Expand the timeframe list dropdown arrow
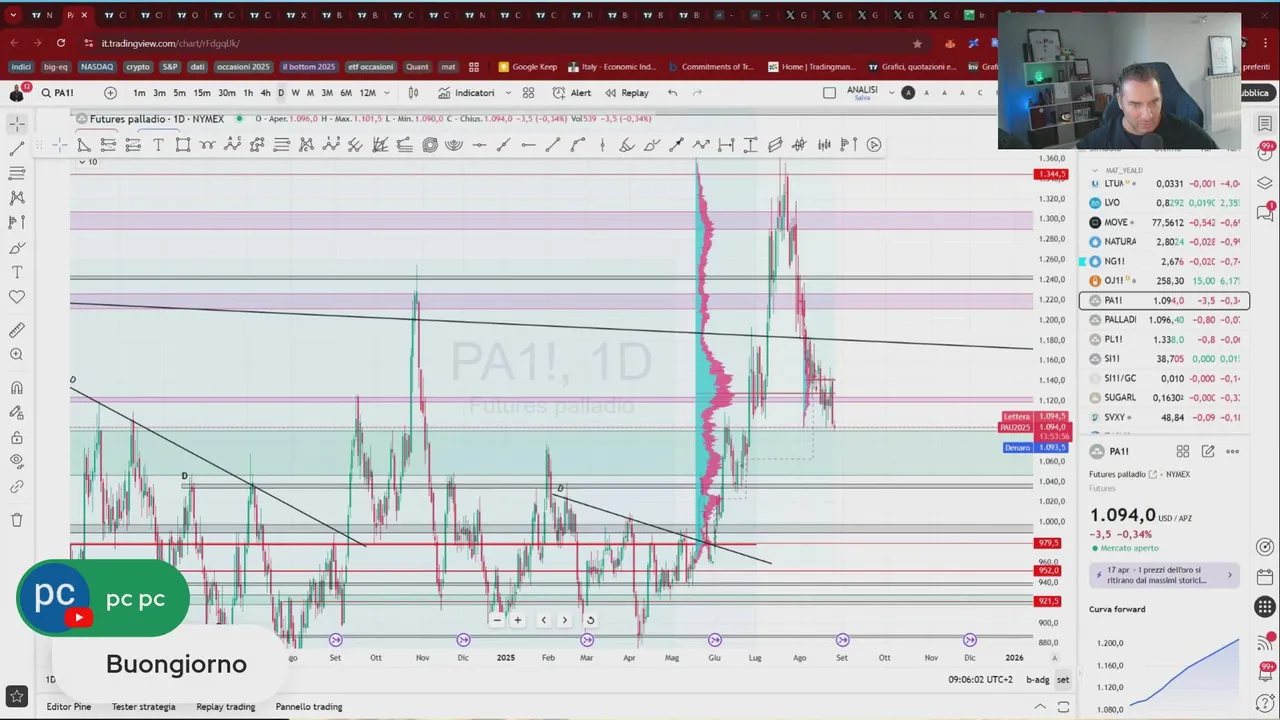This screenshot has width=1280, height=720. coord(385,93)
